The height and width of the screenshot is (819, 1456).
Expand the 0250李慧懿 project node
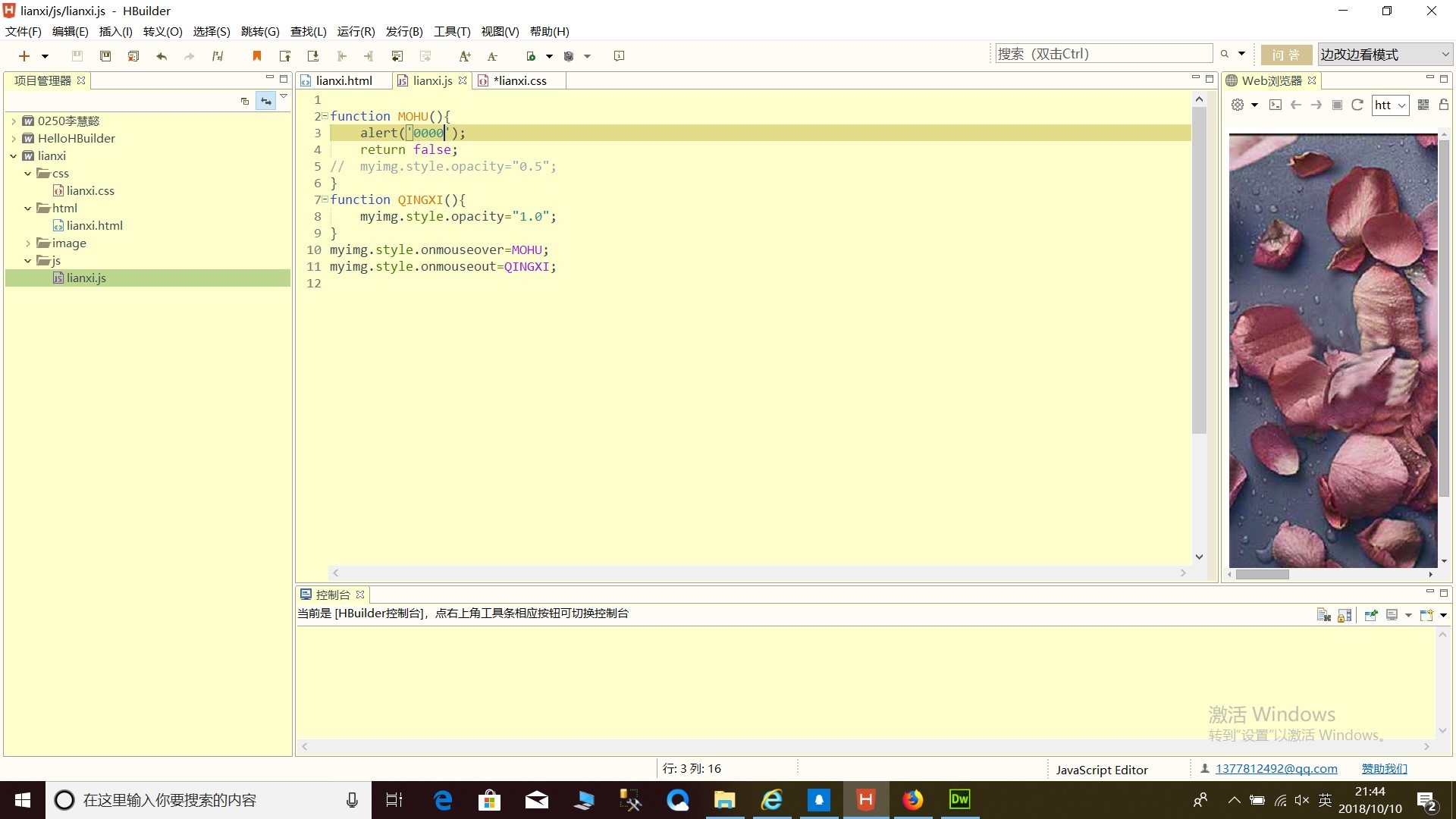[14, 121]
